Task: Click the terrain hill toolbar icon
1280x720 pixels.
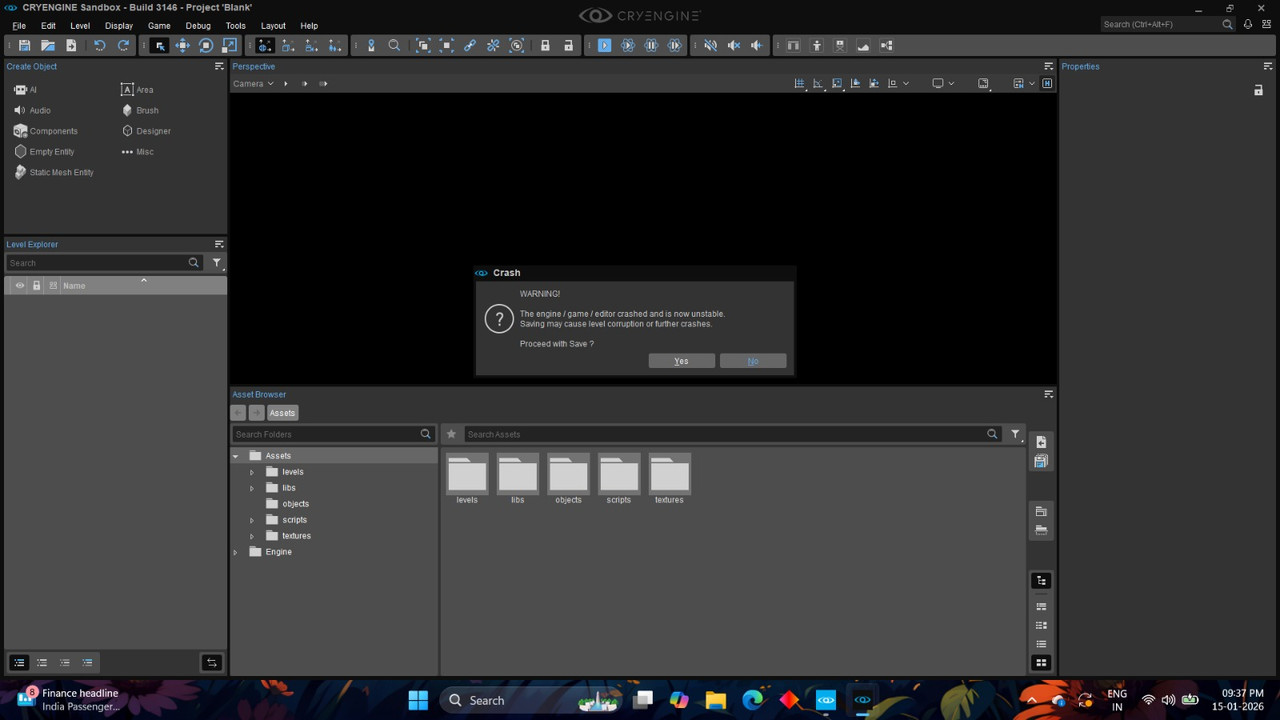Action: click(863, 46)
